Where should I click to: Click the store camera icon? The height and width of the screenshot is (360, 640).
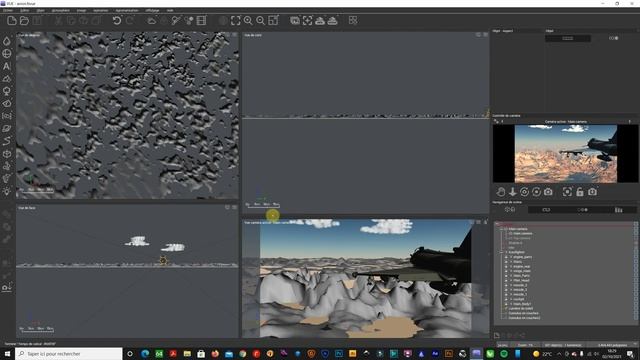(x=592, y=191)
